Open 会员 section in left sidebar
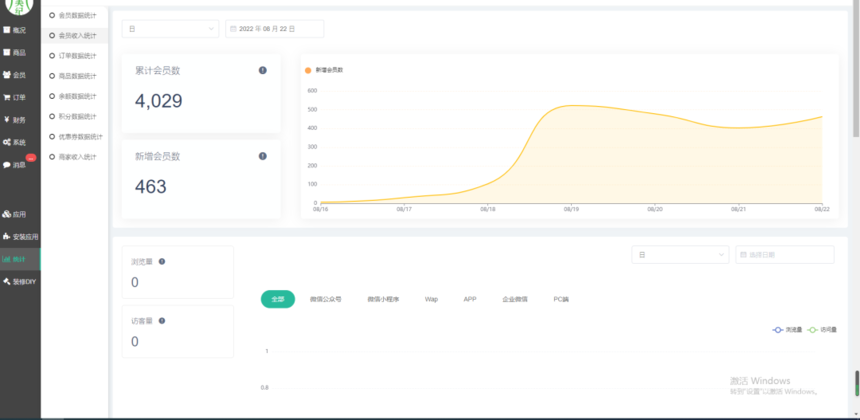860x420 pixels. click(15, 75)
